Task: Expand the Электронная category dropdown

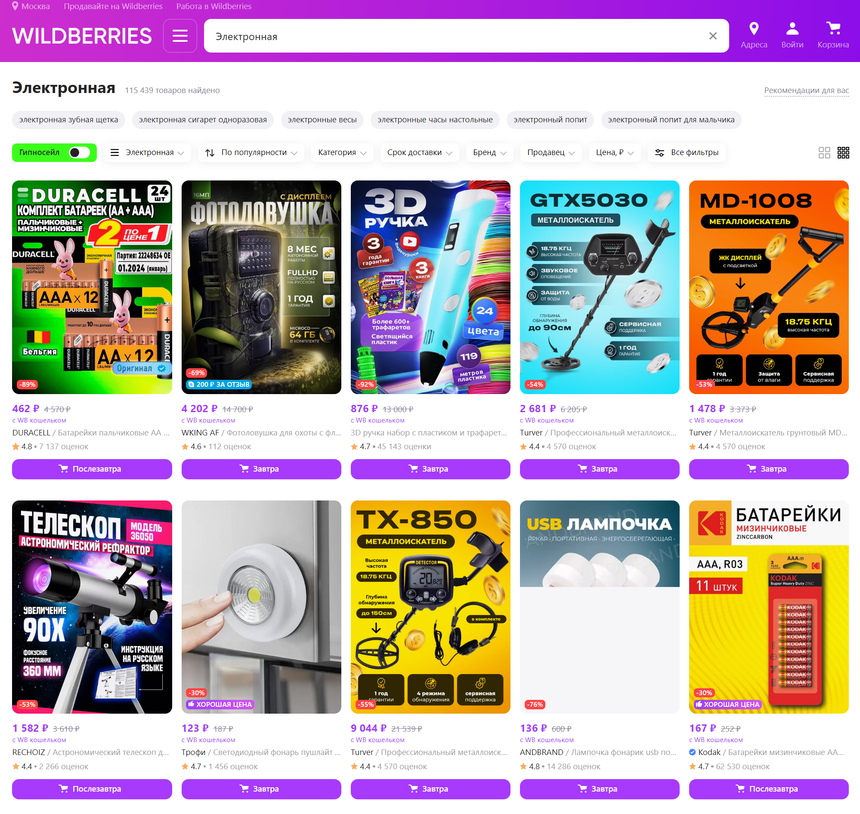Action: click(x=147, y=152)
